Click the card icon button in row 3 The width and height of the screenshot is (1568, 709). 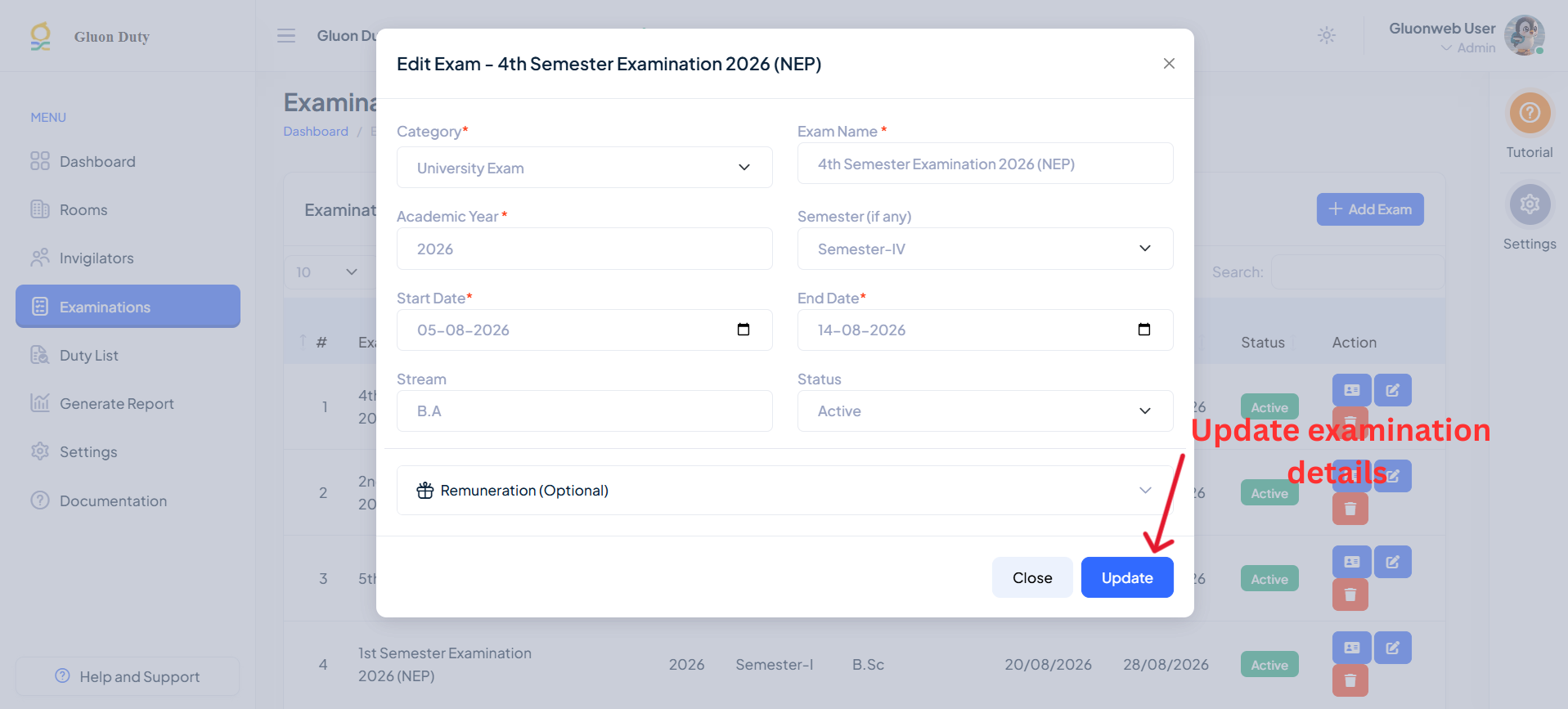pos(1352,562)
